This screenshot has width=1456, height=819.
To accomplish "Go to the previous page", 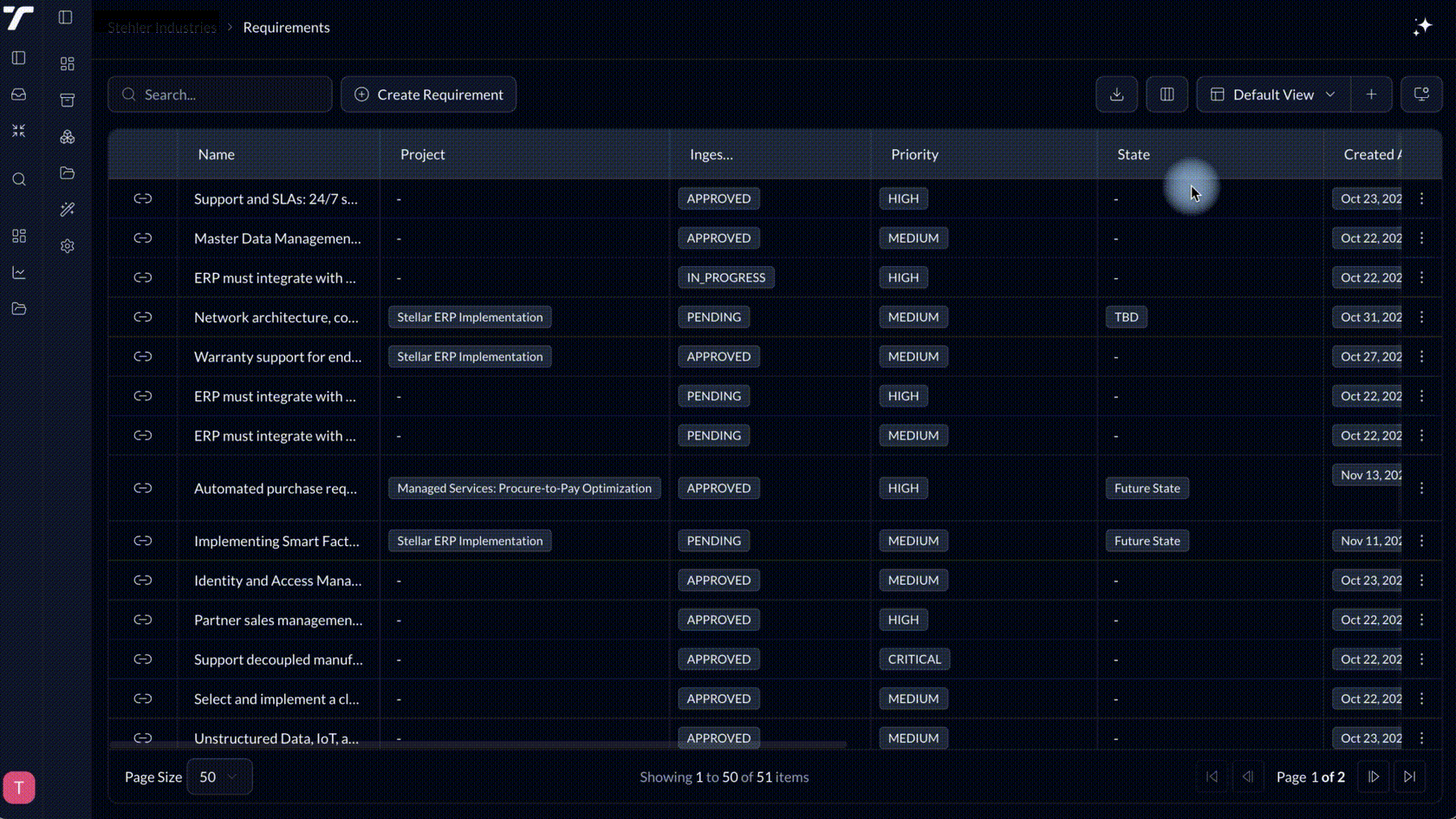I will 1248,777.
